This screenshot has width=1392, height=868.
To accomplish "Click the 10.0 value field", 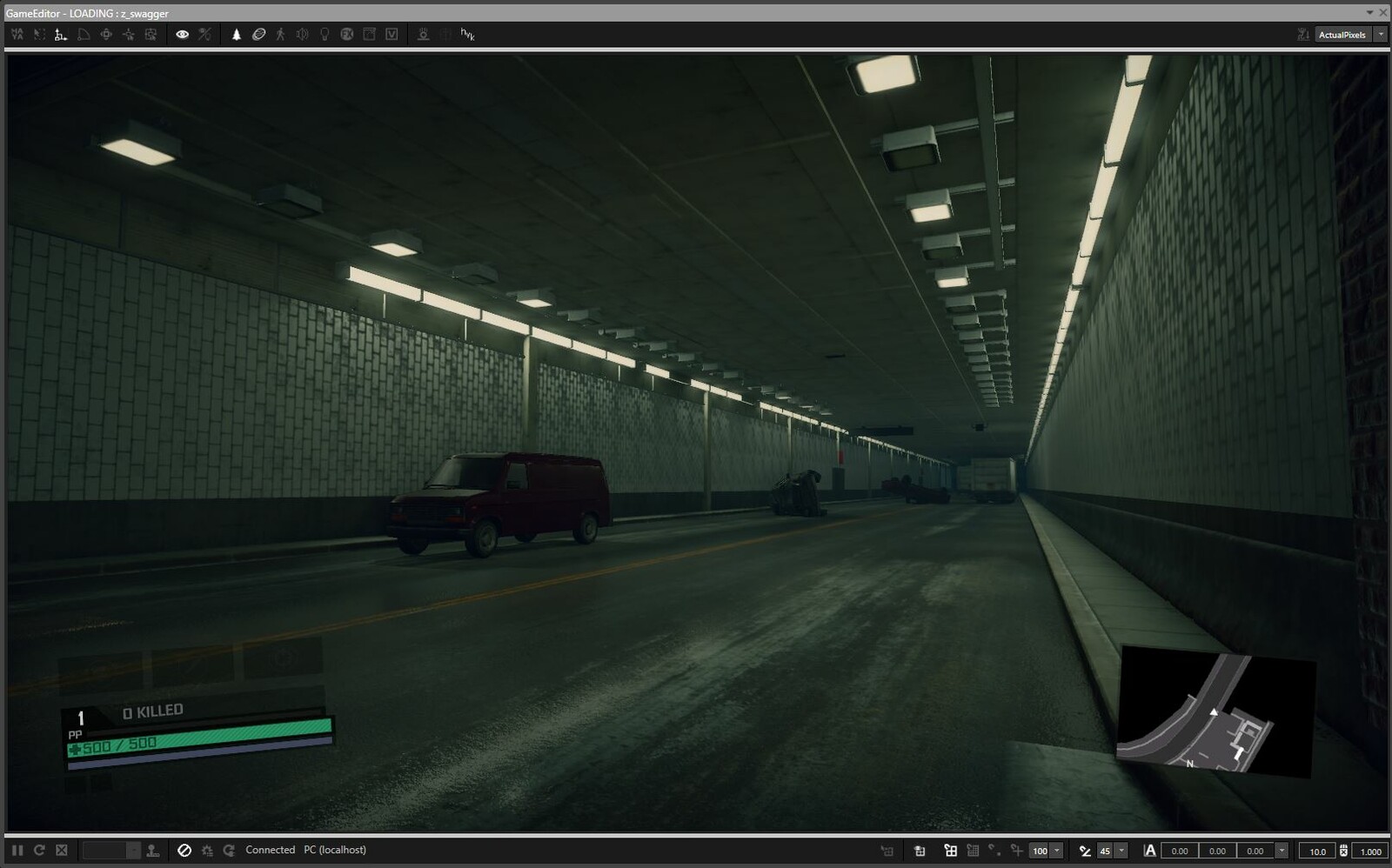I will click(x=1317, y=851).
